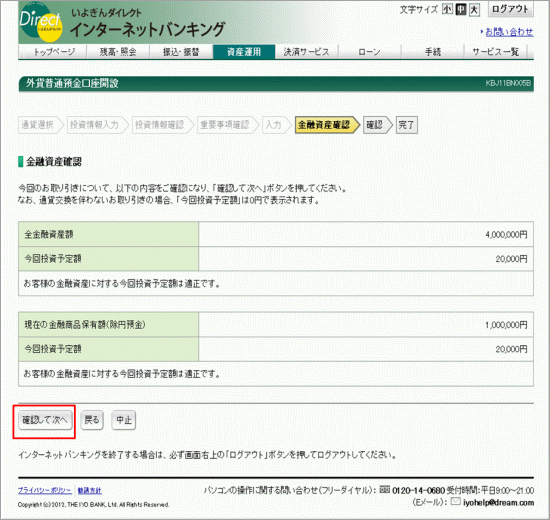Image resolution: width=550 pixels, height=520 pixels.
Task: Click the 1,000,000円 holdings value
Action: click(506, 325)
